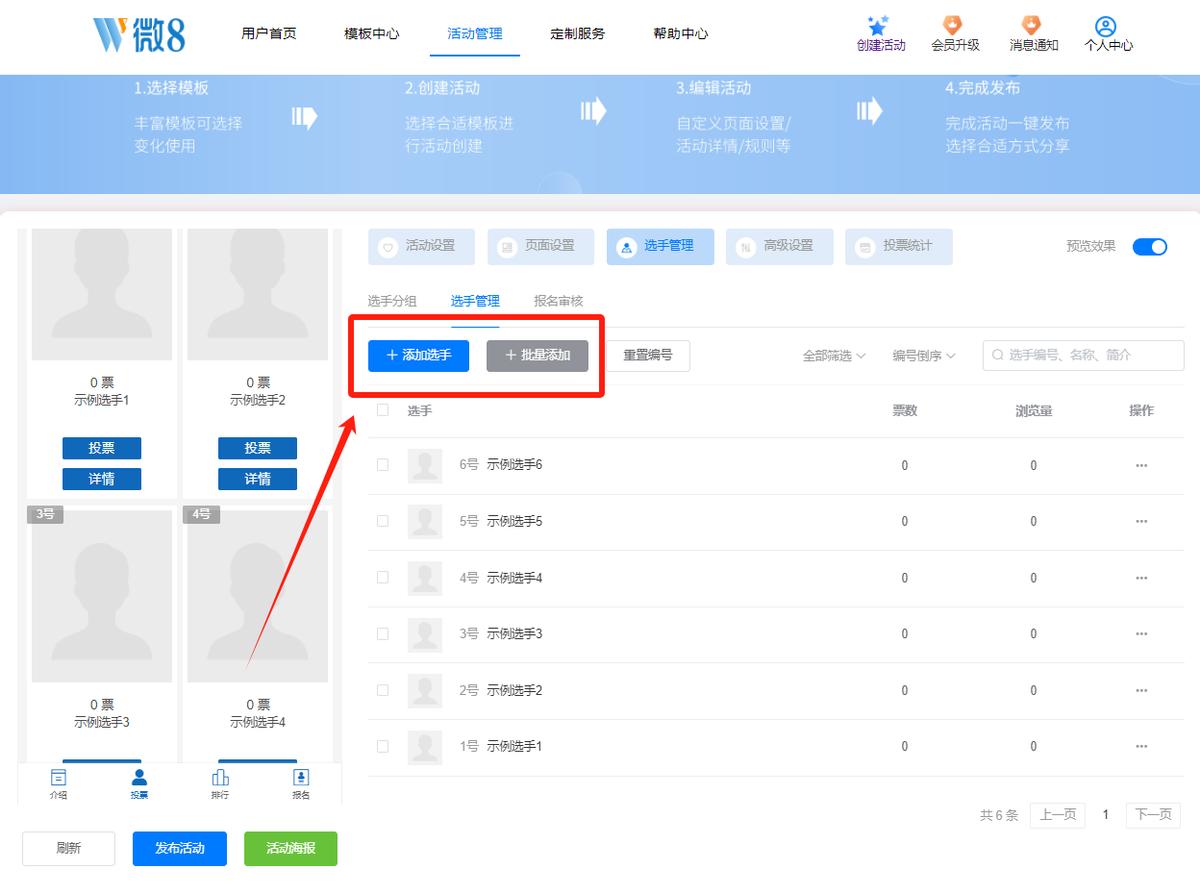Select 活动管理 in top navigation
The image size is (1200, 888).
tap(475, 33)
